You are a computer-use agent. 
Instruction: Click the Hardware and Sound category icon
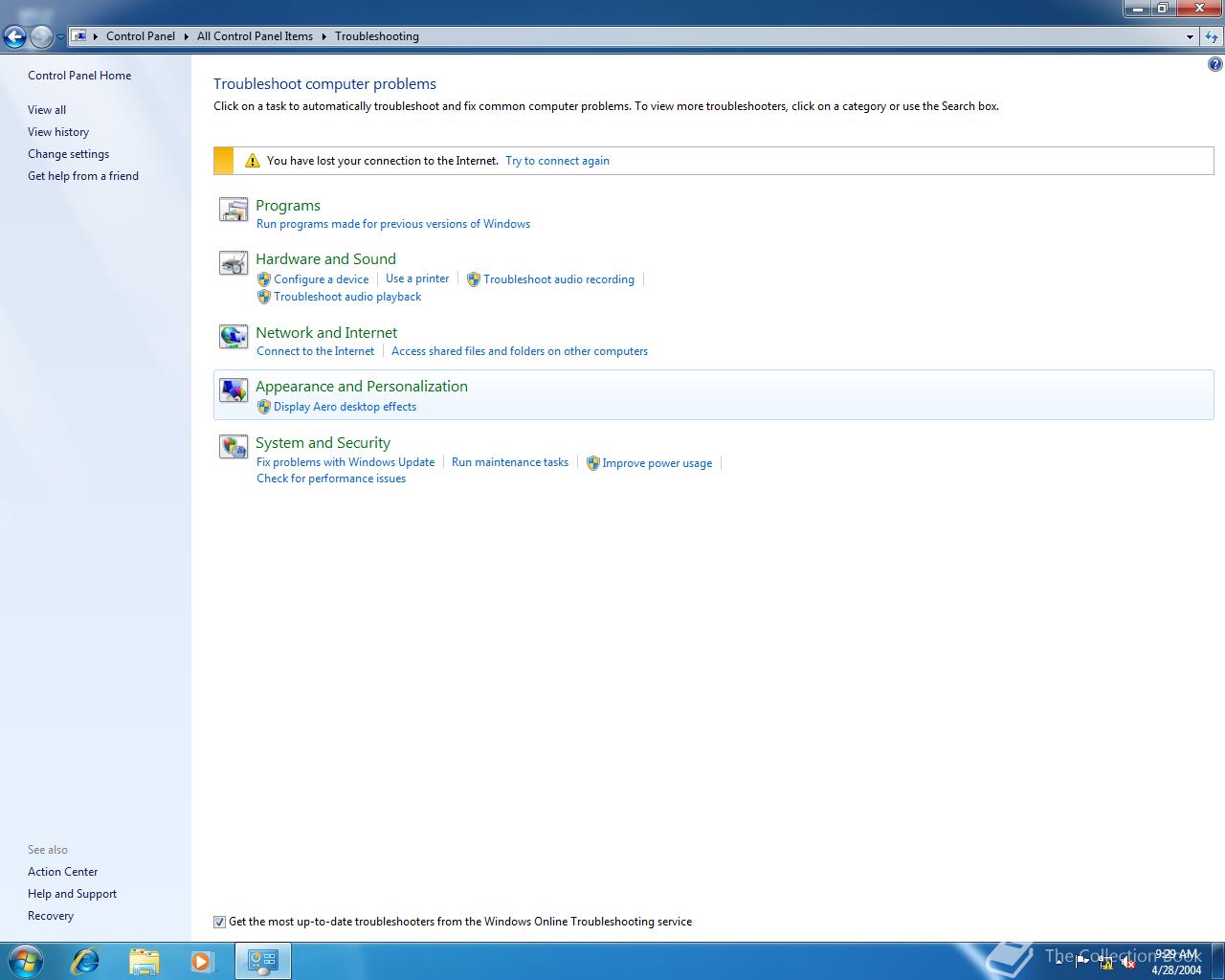point(234,263)
